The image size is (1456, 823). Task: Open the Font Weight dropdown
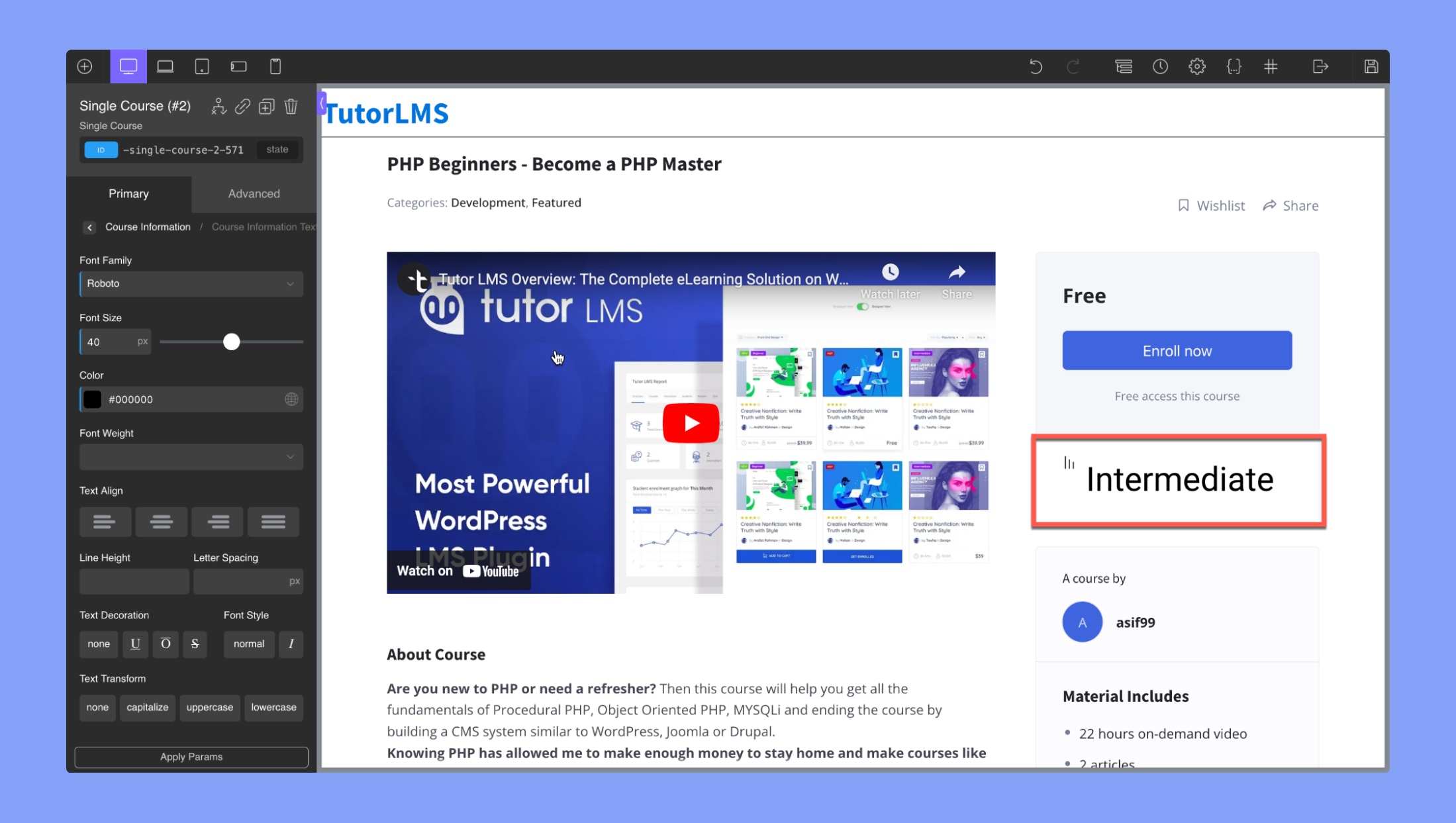pyautogui.click(x=191, y=457)
